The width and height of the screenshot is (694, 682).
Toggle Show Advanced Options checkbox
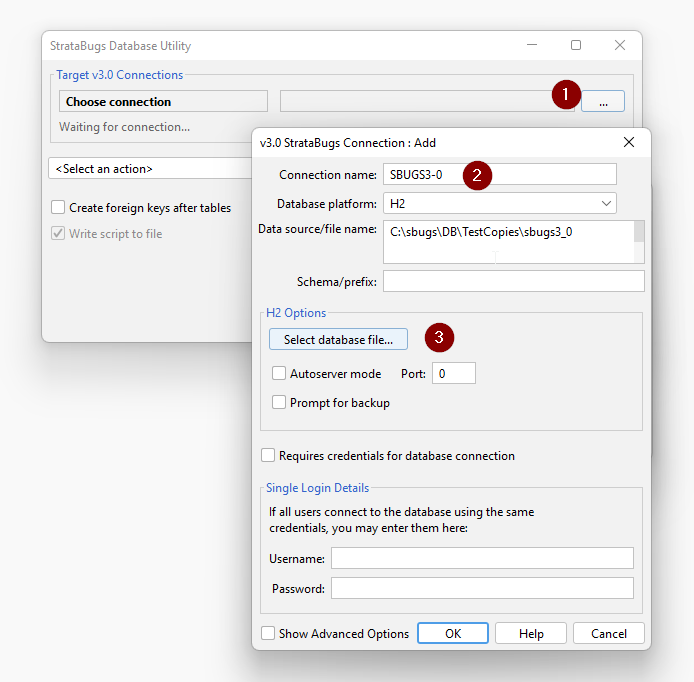pyautogui.click(x=268, y=633)
